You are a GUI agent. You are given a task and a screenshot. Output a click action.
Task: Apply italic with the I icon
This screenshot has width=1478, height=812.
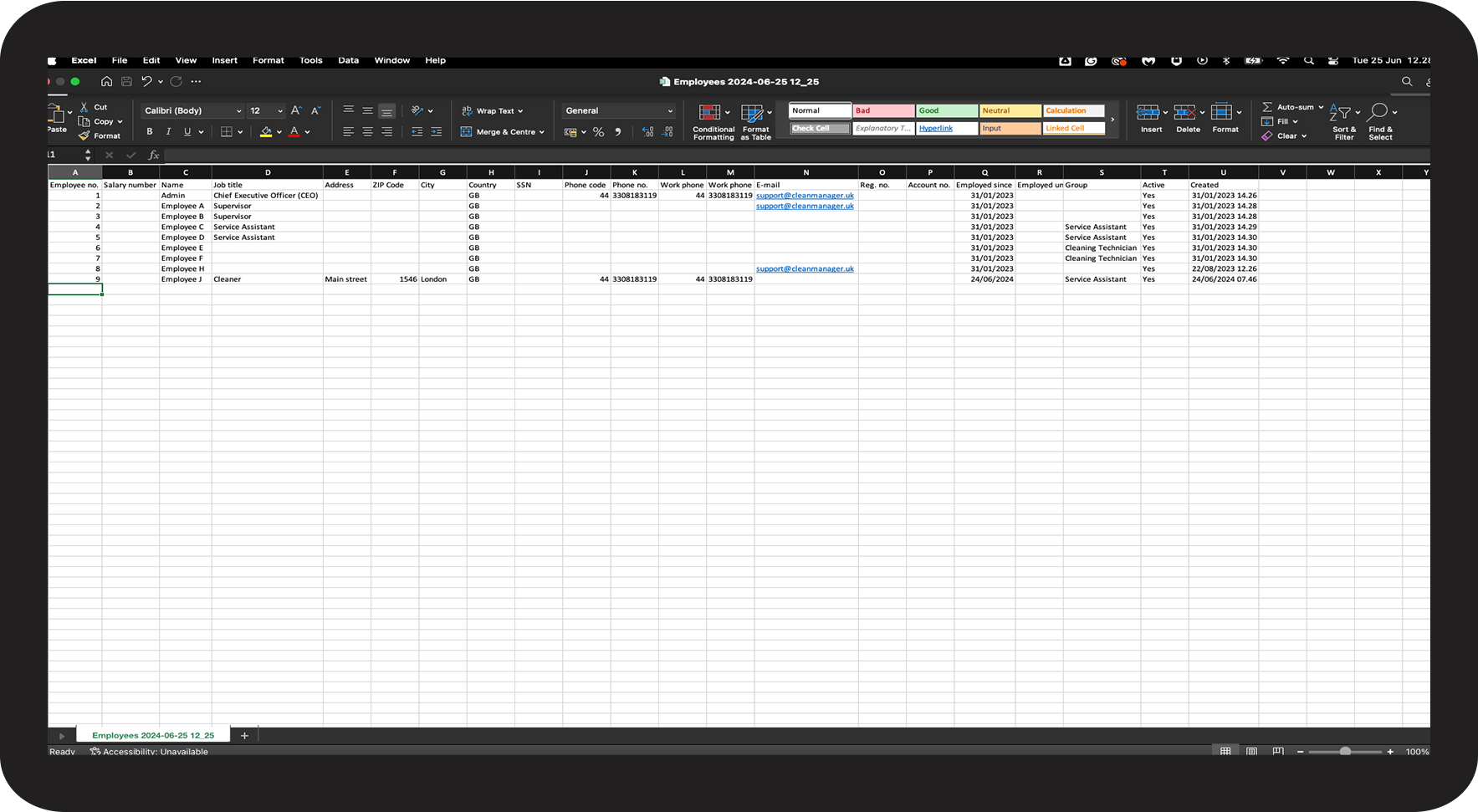(168, 132)
